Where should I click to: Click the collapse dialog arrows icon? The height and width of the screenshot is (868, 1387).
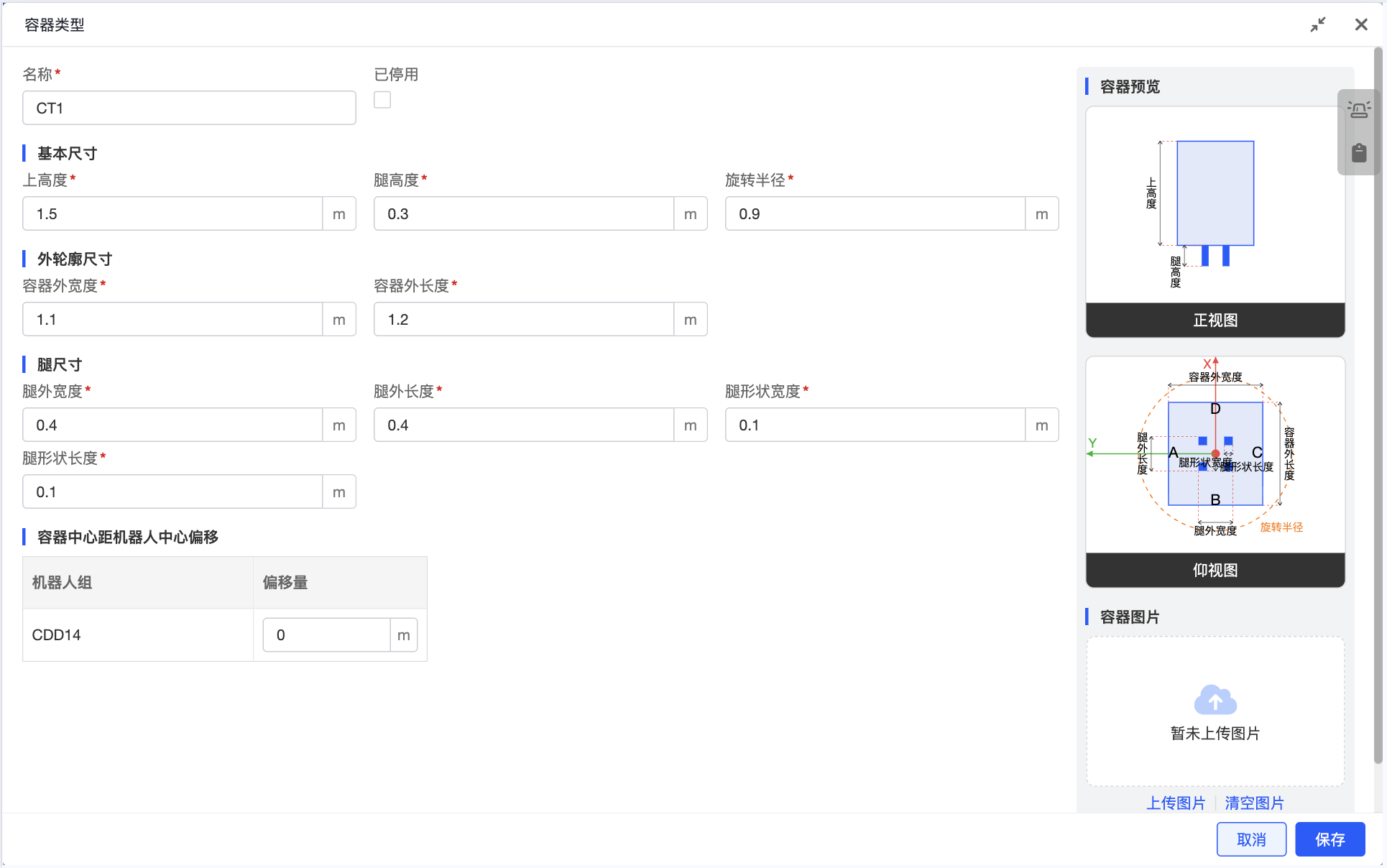pyautogui.click(x=1318, y=24)
